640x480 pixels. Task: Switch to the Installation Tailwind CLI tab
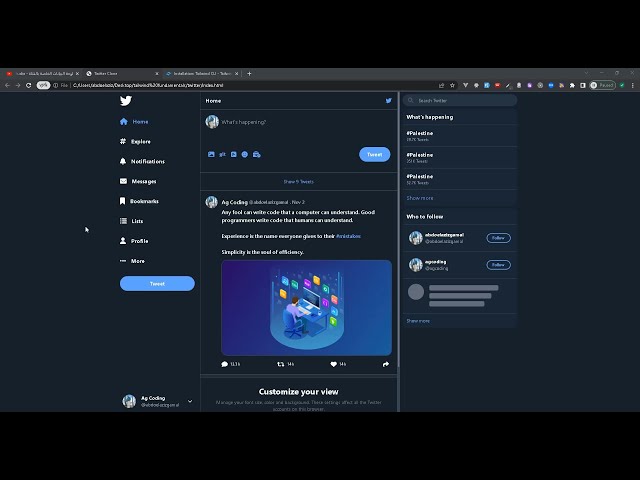pos(201,73)
